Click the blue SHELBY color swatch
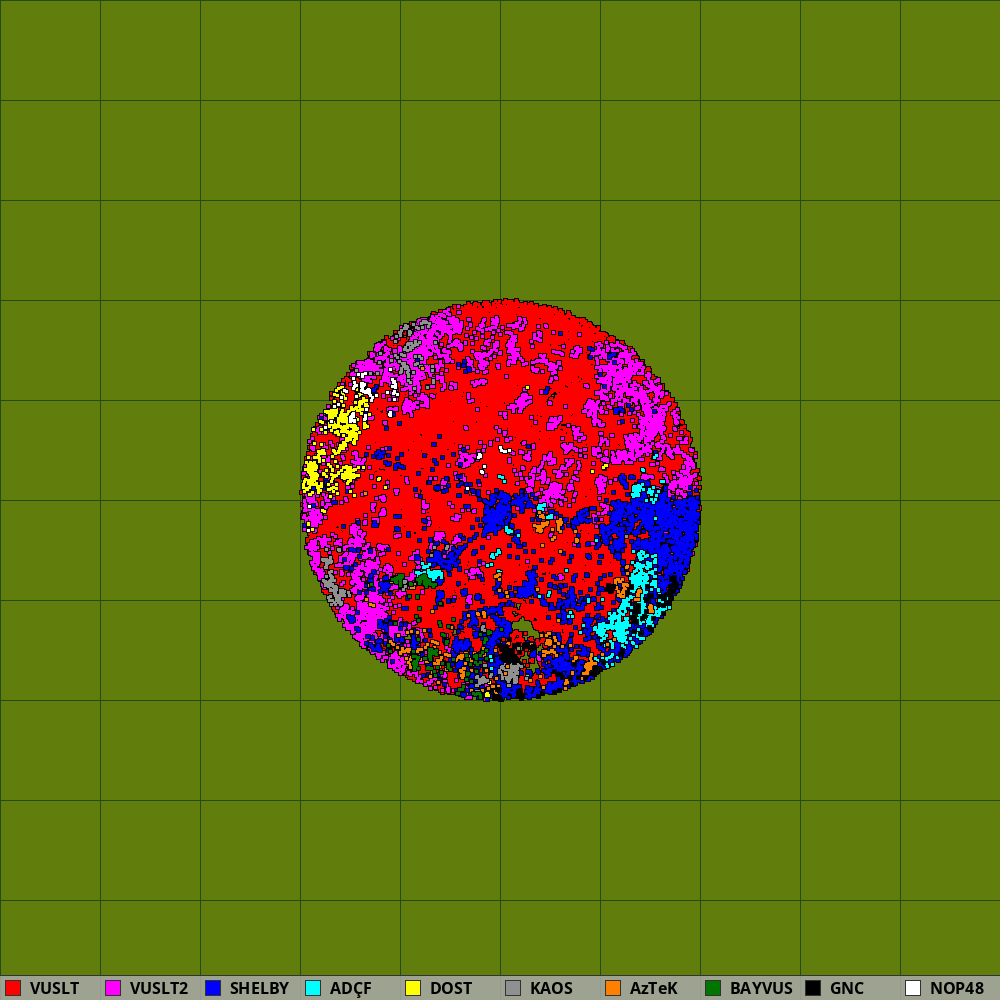1000x1000 pixels. click(x=213, y=988)
